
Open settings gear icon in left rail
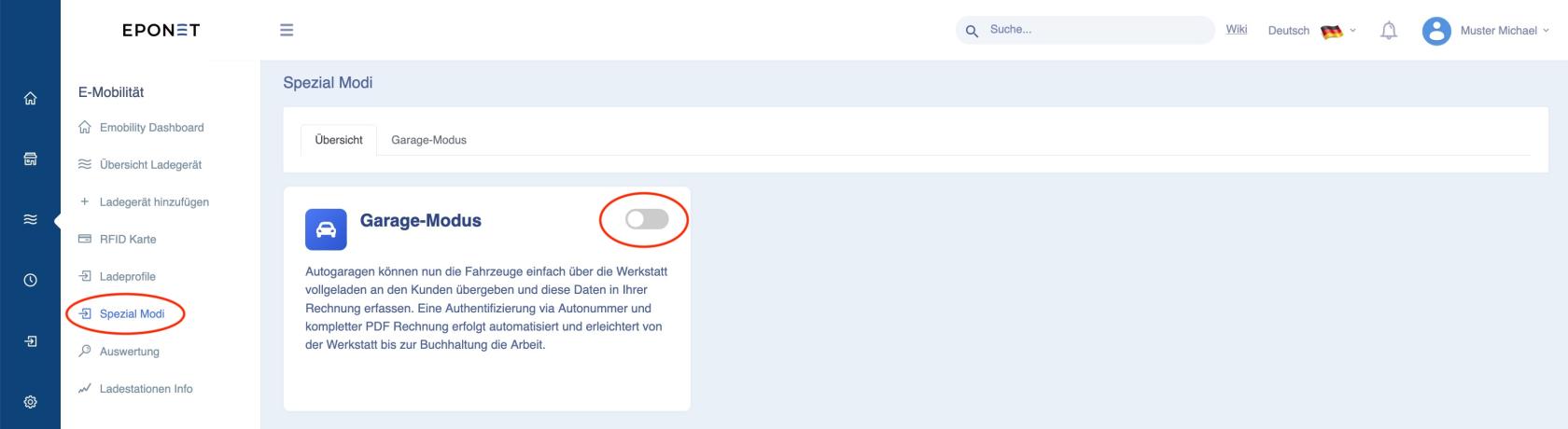tap(30, 402)
